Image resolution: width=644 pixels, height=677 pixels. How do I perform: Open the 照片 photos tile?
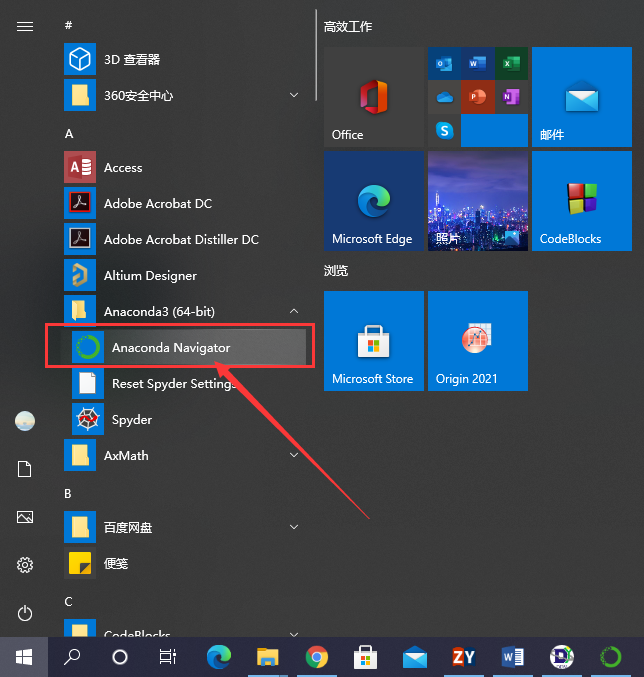coord(478,201)
